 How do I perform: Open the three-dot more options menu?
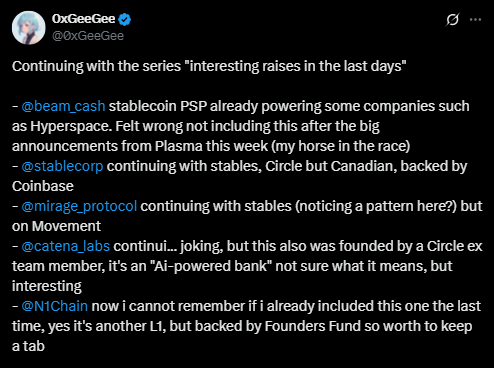[475, 20]
